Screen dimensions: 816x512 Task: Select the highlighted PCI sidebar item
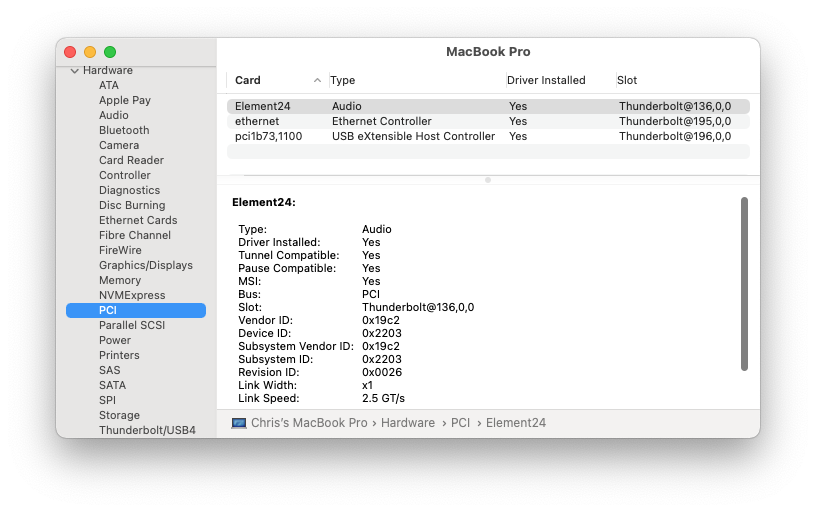tap(136, 311)
